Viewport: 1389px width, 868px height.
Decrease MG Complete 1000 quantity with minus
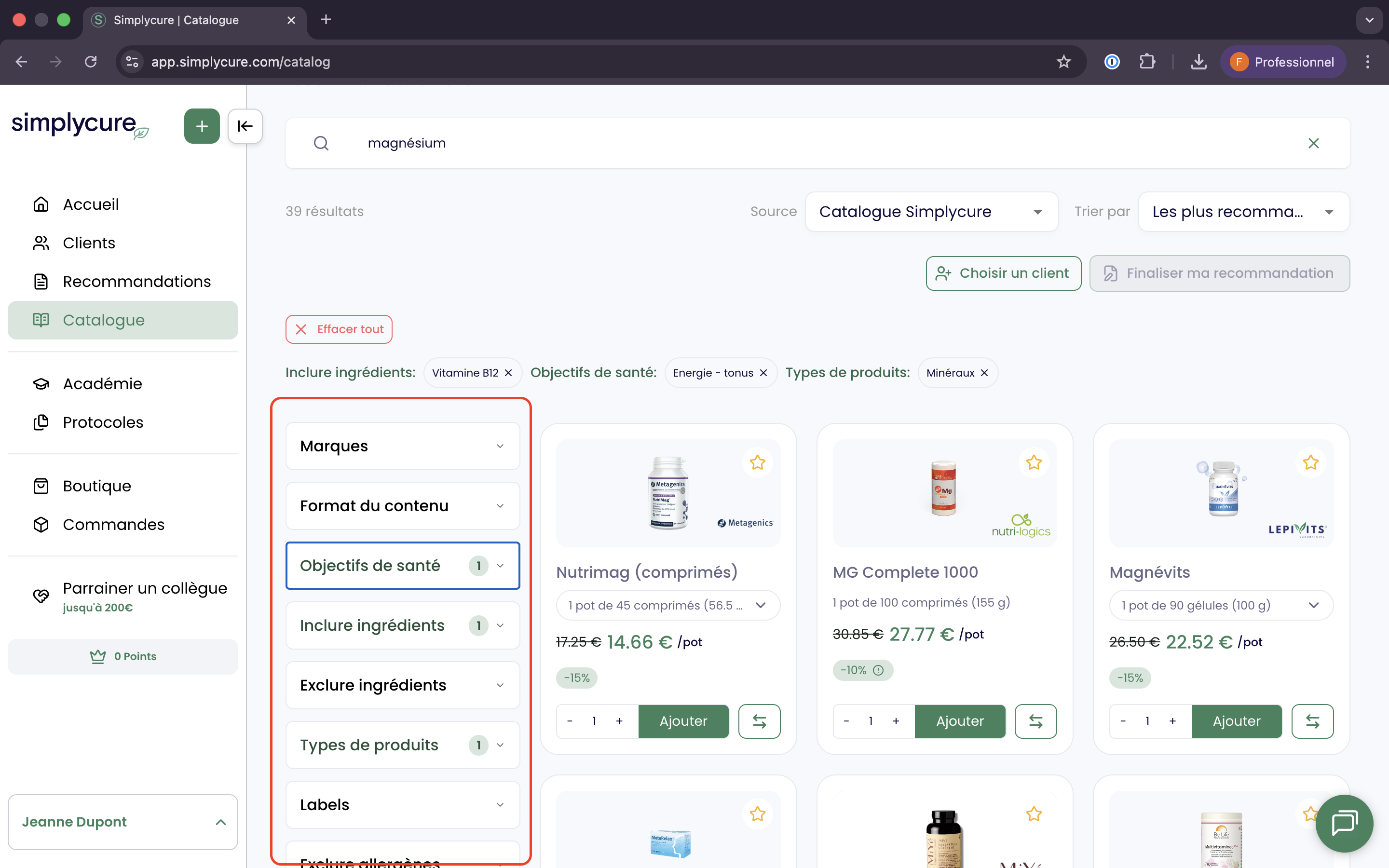[846, 721]
